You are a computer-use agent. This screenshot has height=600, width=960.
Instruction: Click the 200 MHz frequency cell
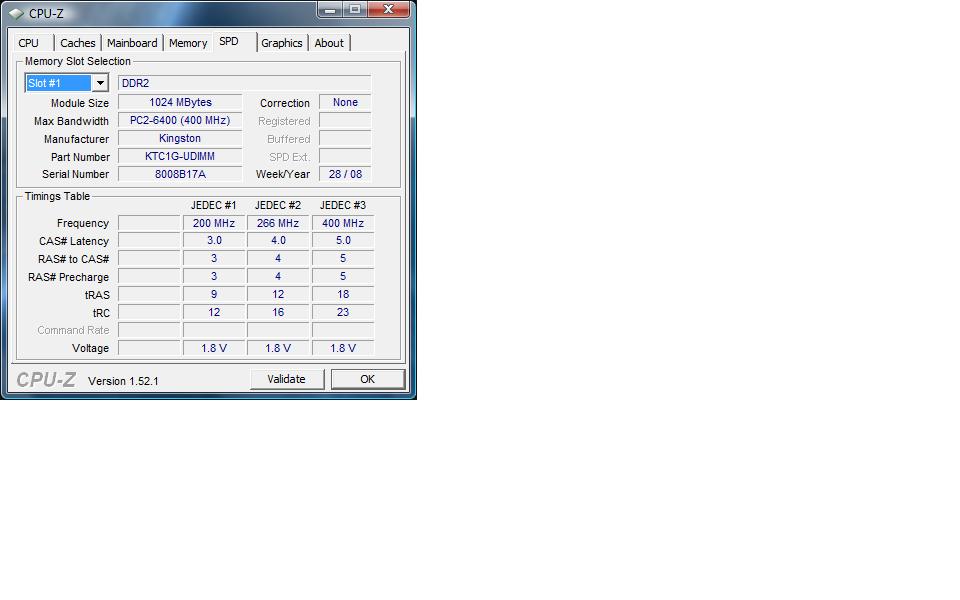pos(214,223)
